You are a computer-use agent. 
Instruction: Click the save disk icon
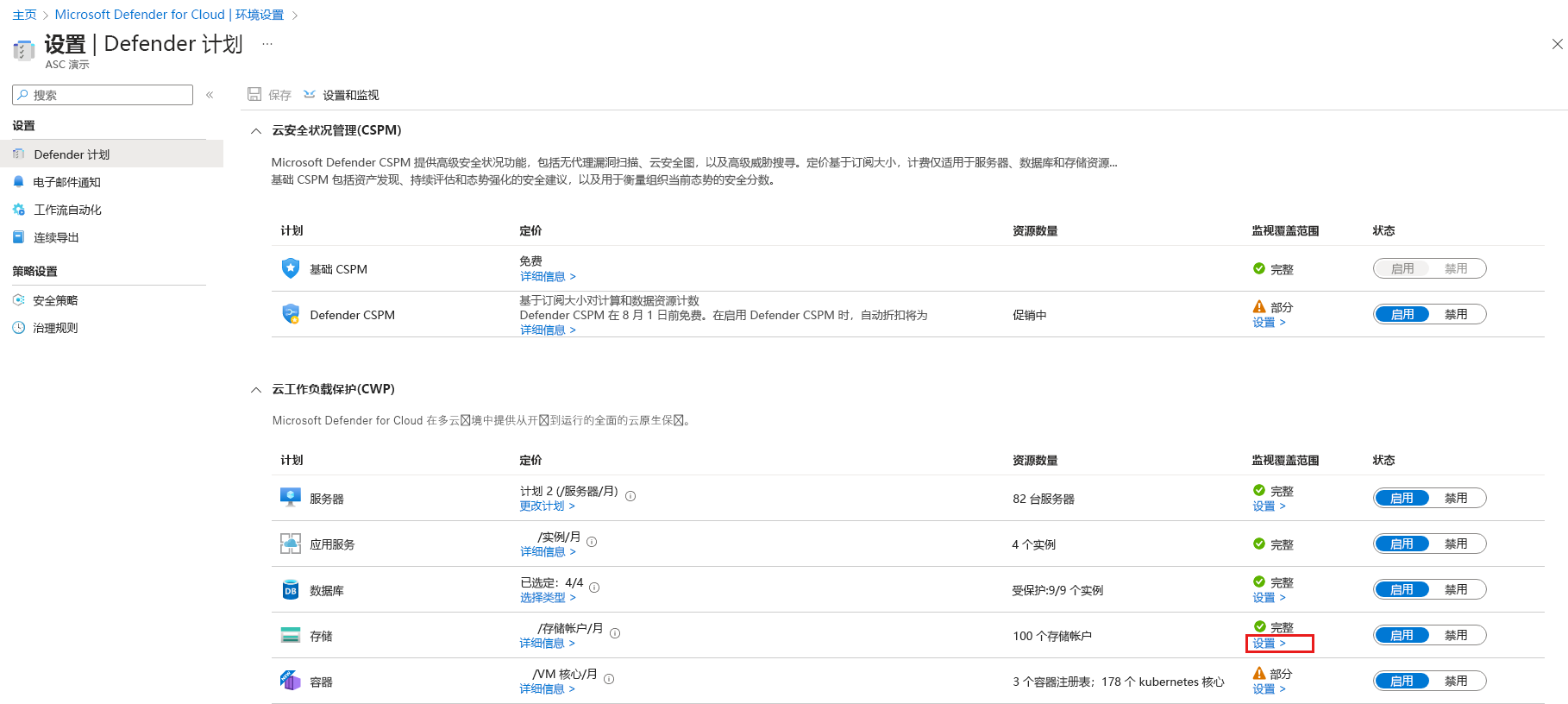tap(254, 94)
